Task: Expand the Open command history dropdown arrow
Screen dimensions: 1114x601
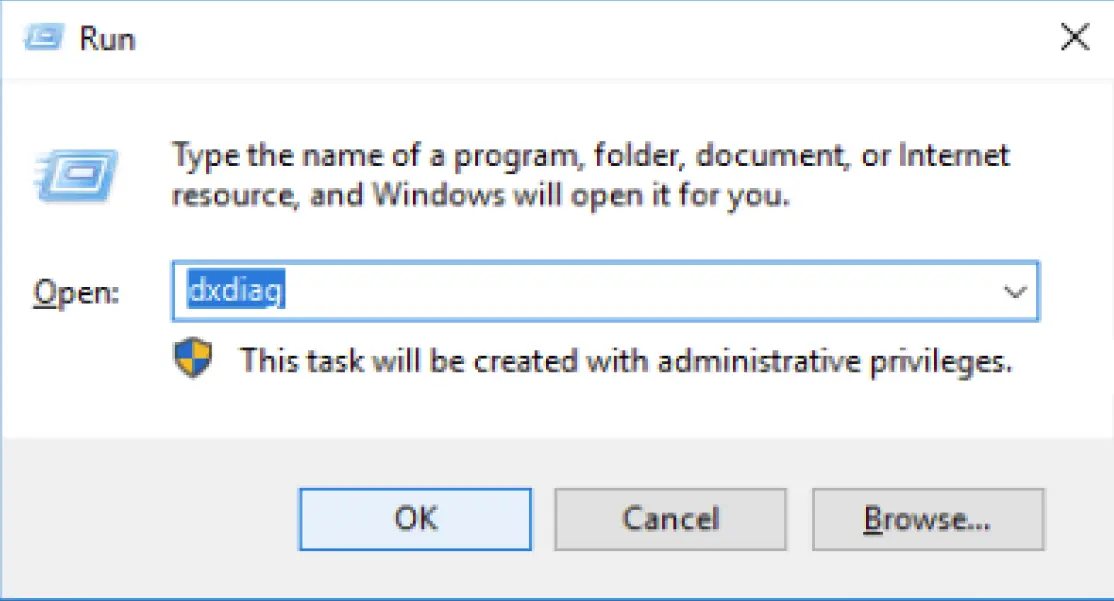Action: [x=1015, y=292]
